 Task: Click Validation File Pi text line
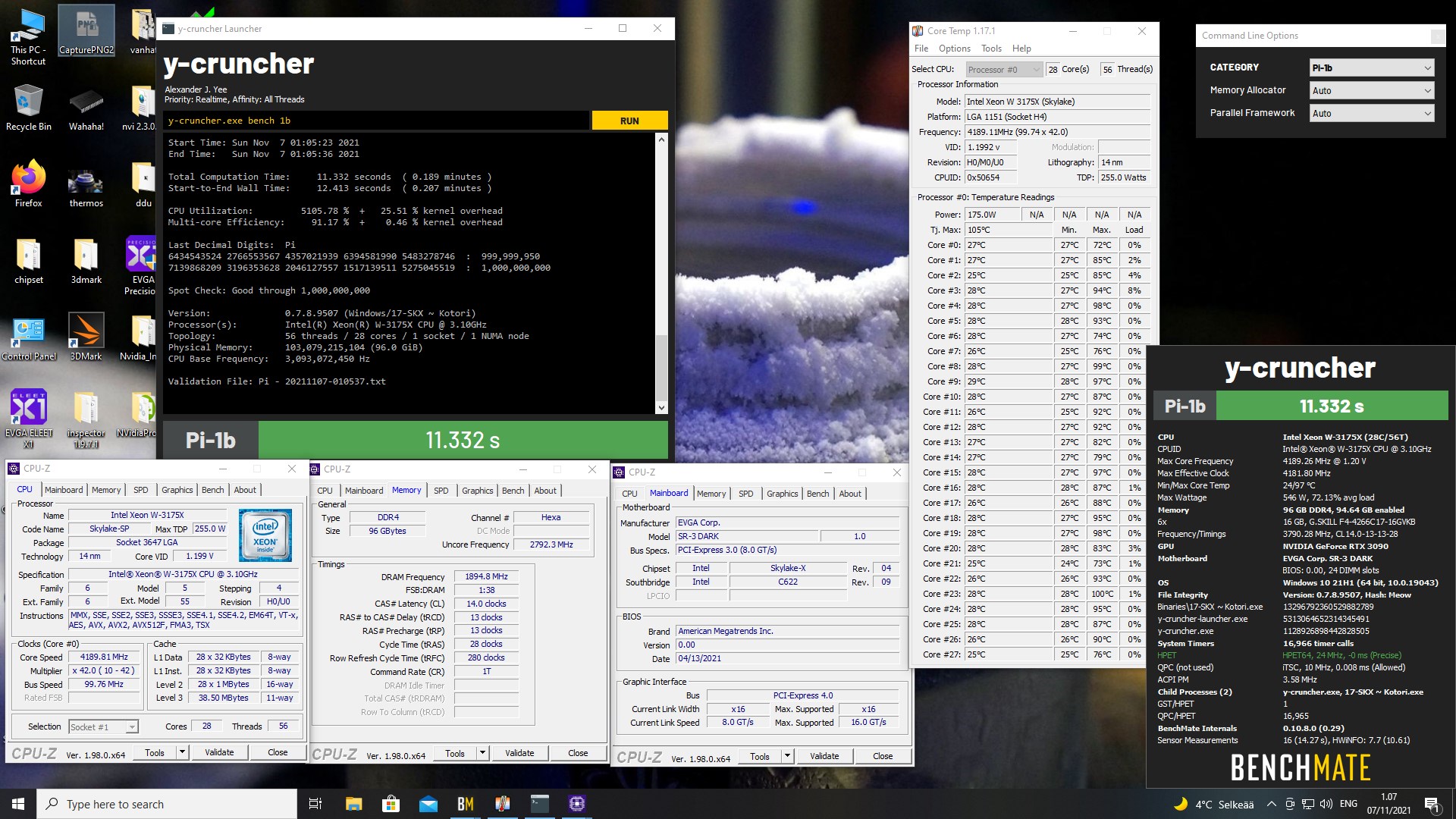(x=277, y=381)
